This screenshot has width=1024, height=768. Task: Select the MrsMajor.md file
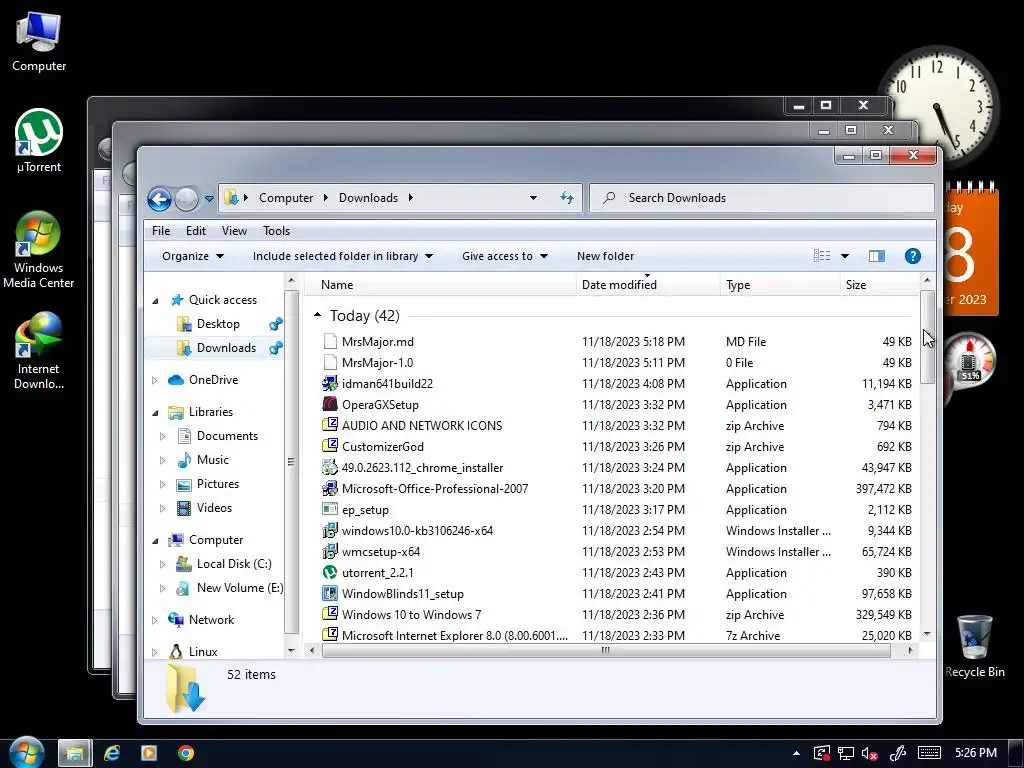(x=377, y=342)
